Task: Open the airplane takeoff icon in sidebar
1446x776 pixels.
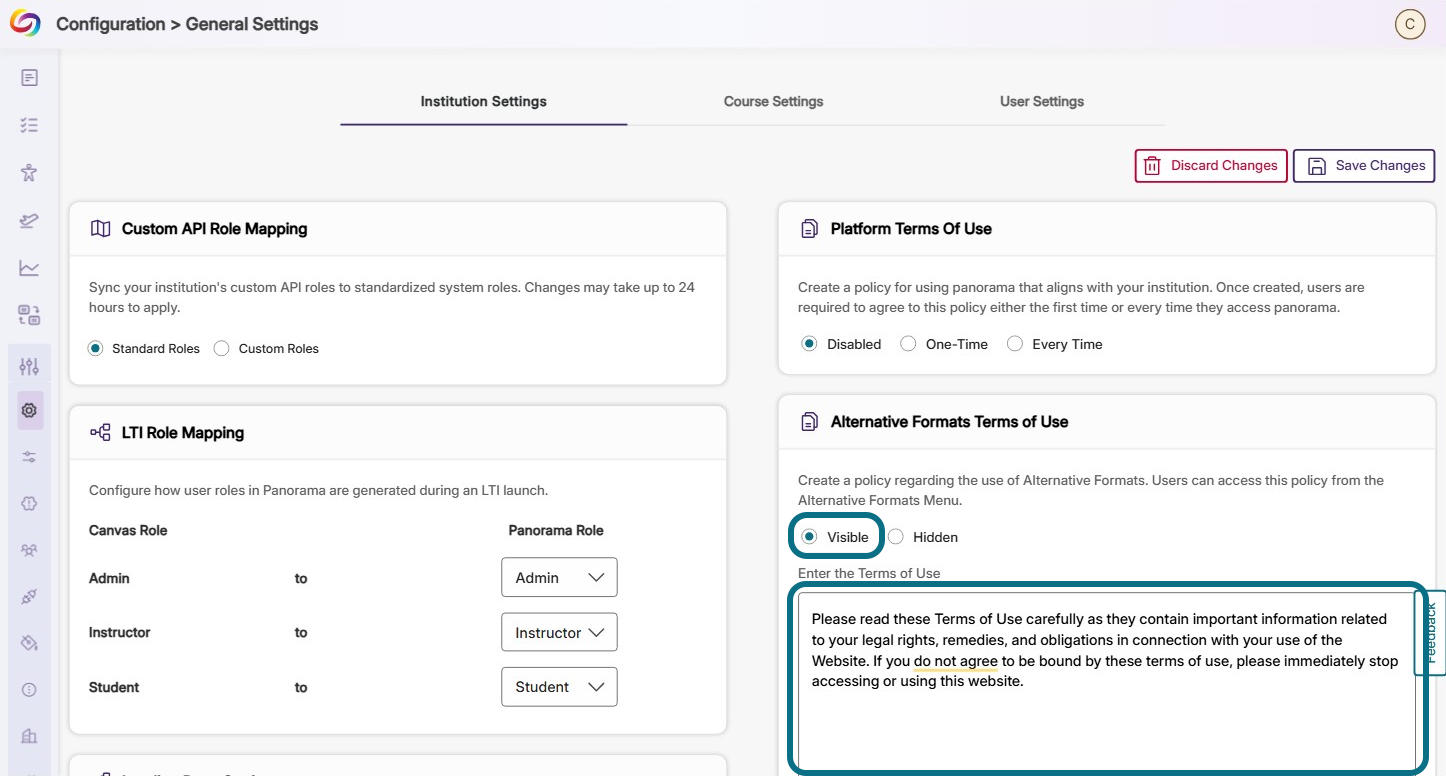Action: [29, 220]
